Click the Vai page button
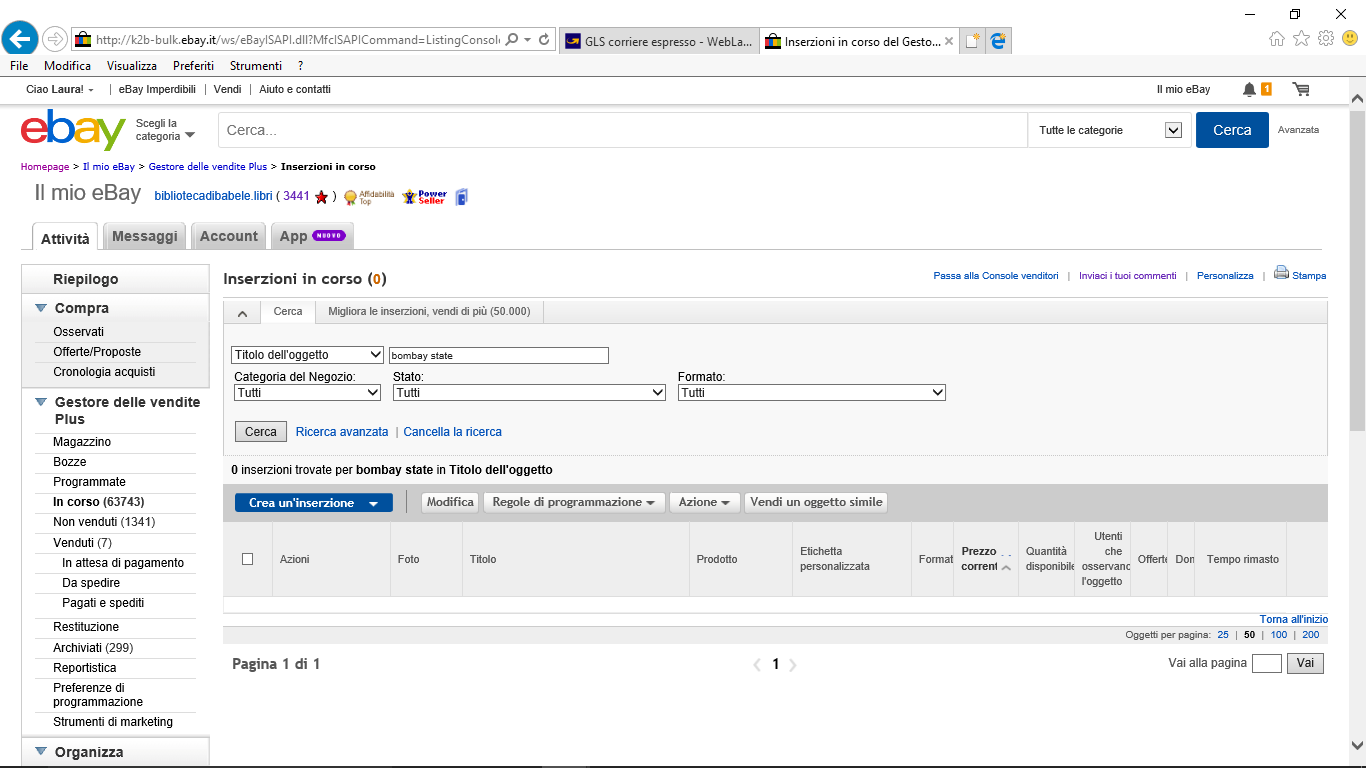1366x768 pixels. point(1305,663)
